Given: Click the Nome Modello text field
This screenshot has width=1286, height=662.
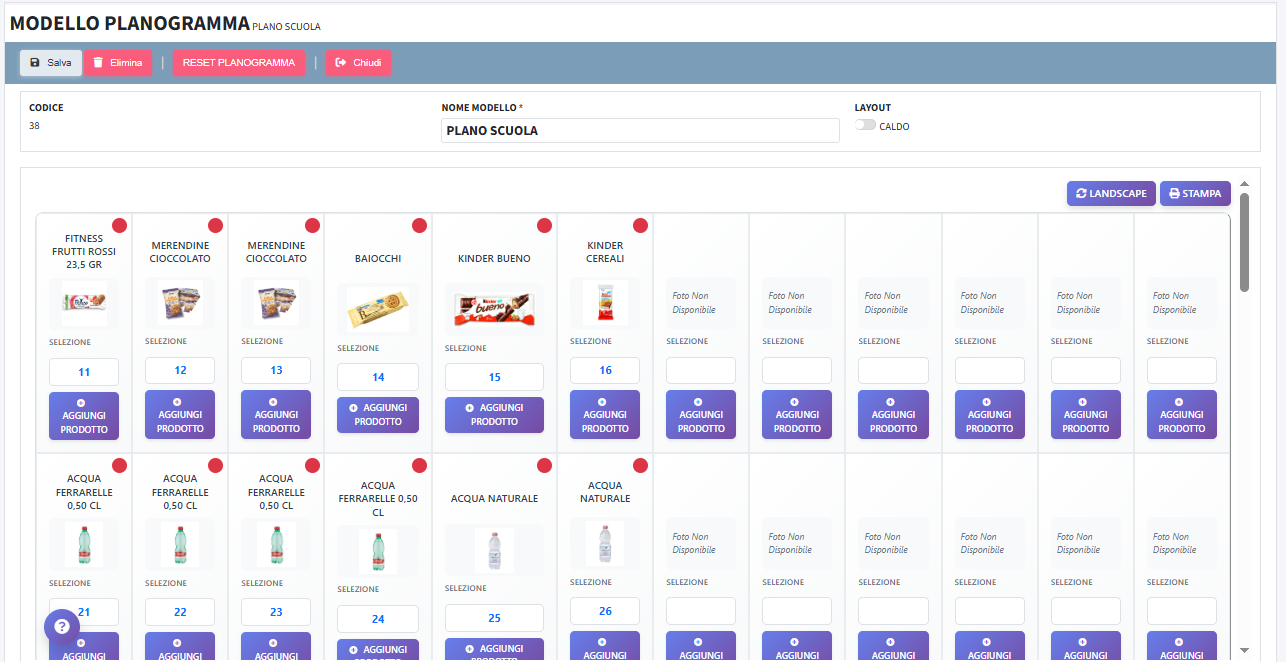Looking at the screenshot, I should coord(640,131).
